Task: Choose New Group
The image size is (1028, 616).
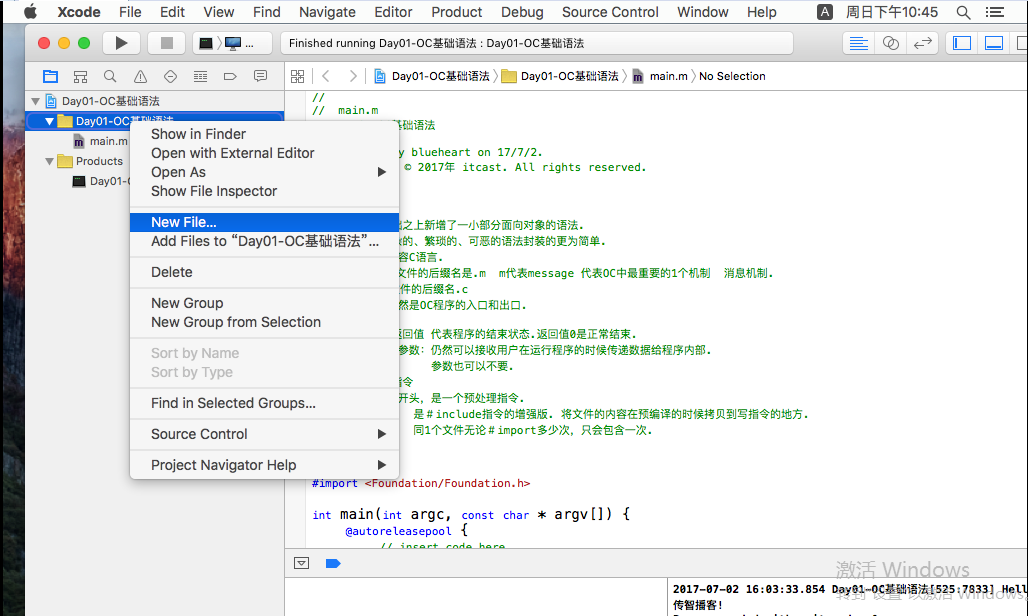Action: tap(264, 303)
